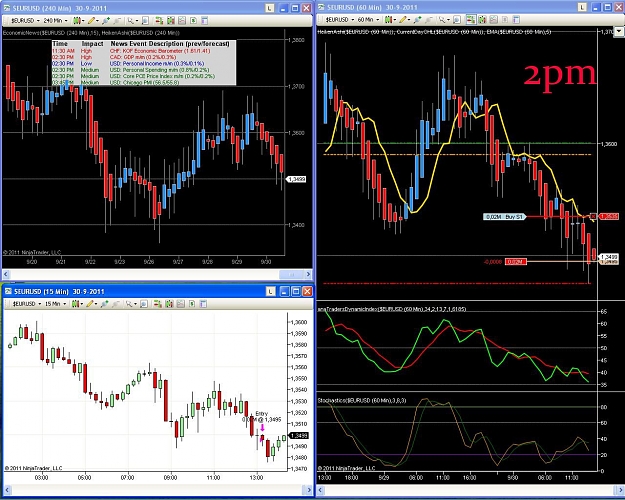This screenshot has height=500, width=625.
Task: Open chart Properties icon in 60 Min window
Action: tap(516, 20)
